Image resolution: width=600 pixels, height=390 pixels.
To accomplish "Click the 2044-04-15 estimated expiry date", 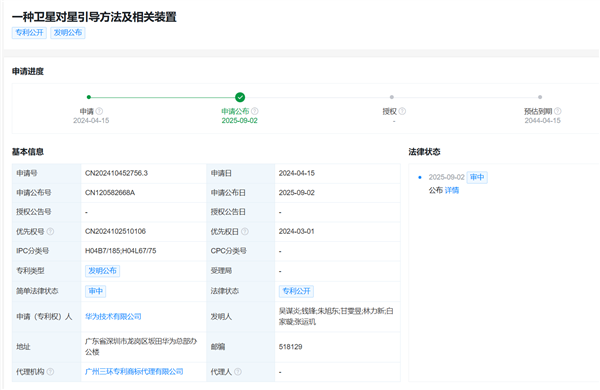I will [543, 121].
